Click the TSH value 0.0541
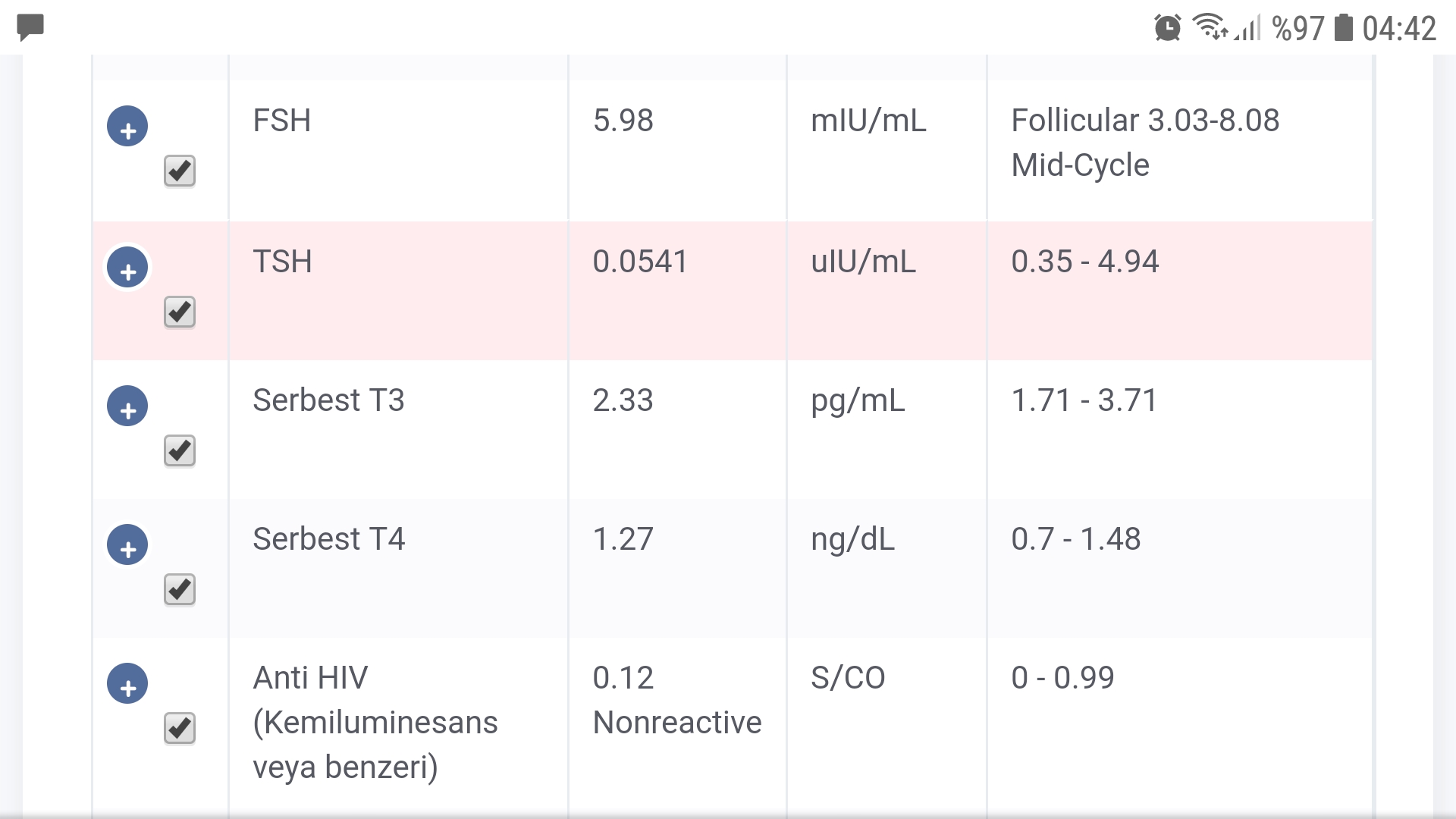The width and height of the screenshot is (1456, 819). tap(639, 262)
